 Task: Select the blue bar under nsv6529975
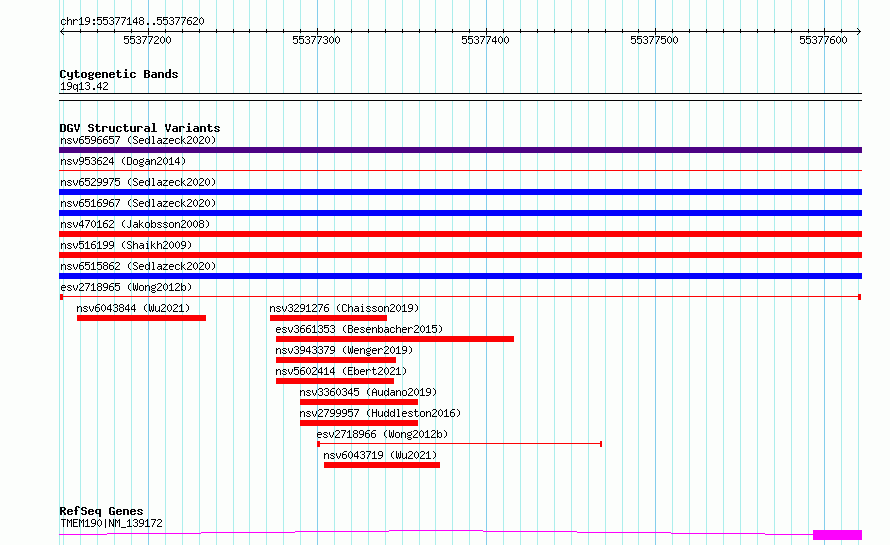point(460,192)
